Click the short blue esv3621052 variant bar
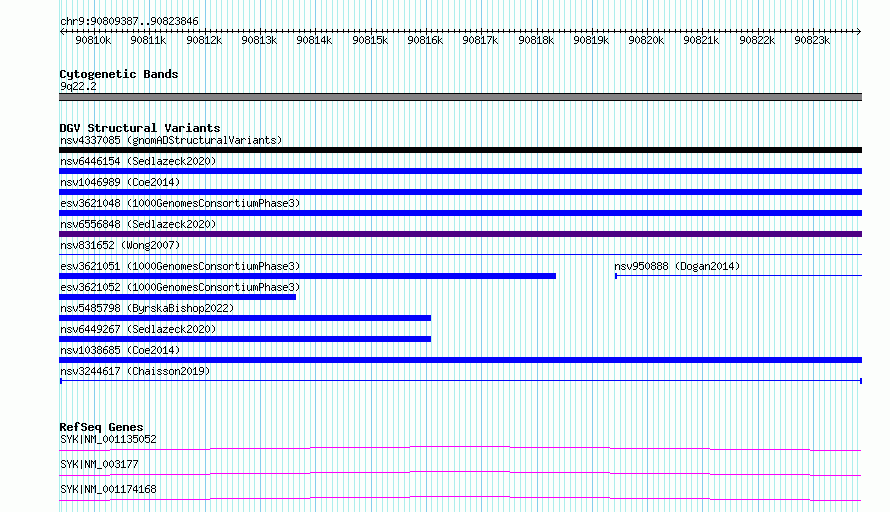 click(177, 297)
